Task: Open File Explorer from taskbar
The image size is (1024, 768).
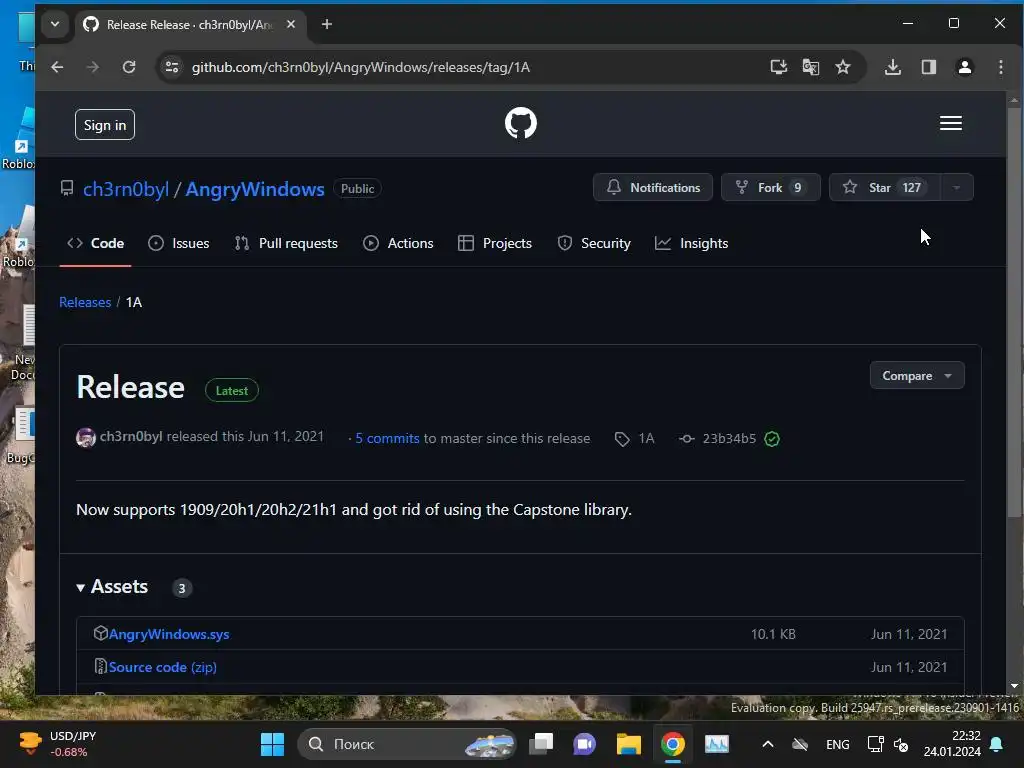Action: tap(629, 744)
